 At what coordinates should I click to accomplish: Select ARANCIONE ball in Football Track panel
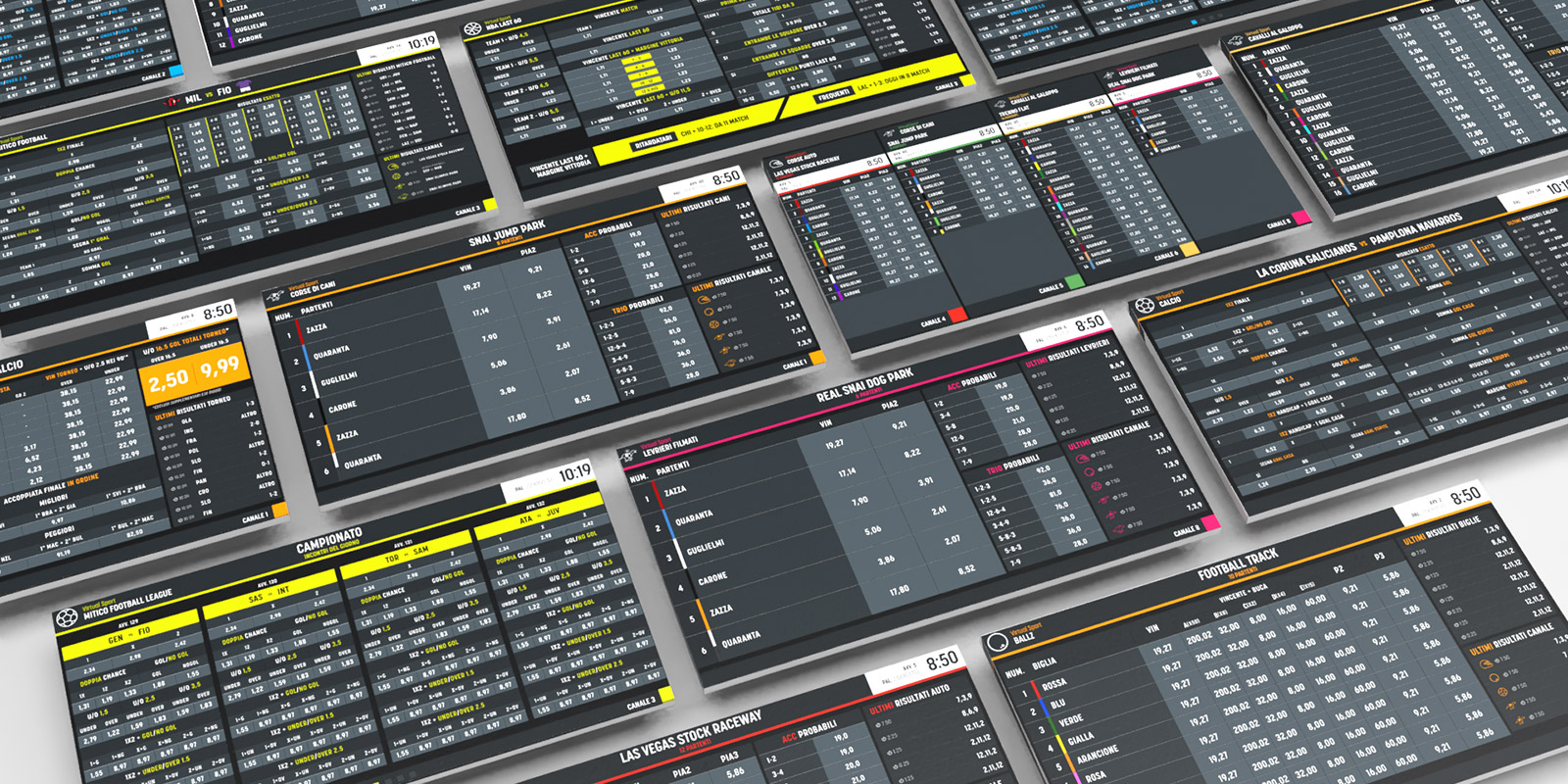tap(1098, 755)
